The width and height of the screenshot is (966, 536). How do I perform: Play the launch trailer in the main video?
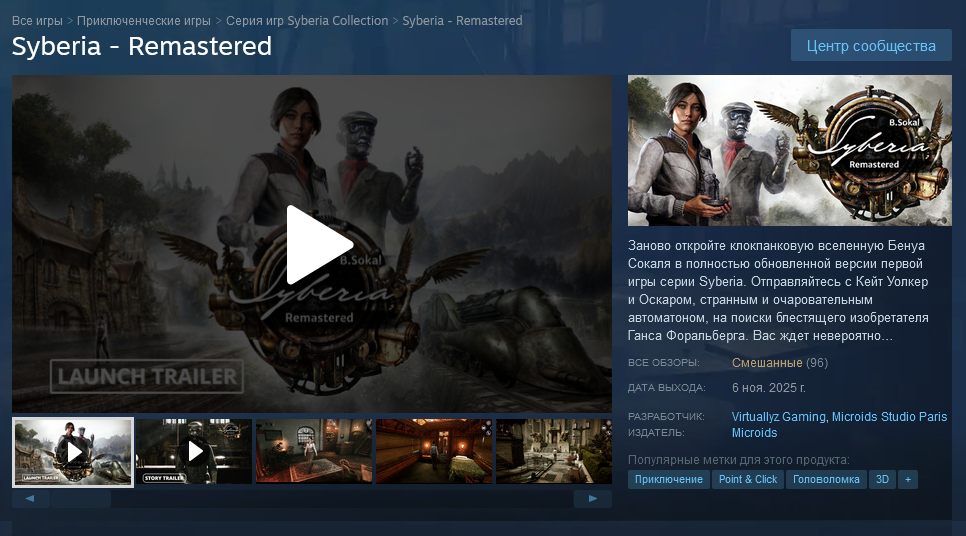(319, 245)
